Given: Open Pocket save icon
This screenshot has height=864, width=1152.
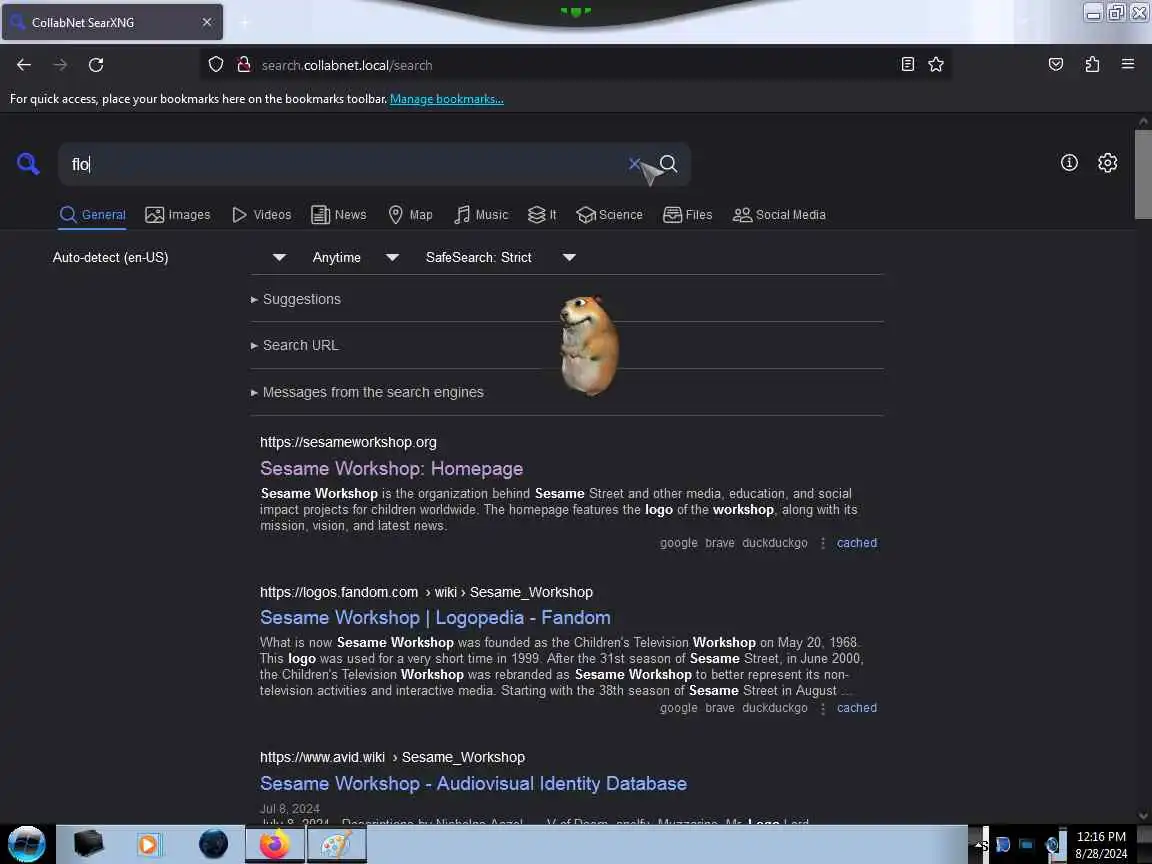Looking at the screenshot, I should coord(1056,65).
